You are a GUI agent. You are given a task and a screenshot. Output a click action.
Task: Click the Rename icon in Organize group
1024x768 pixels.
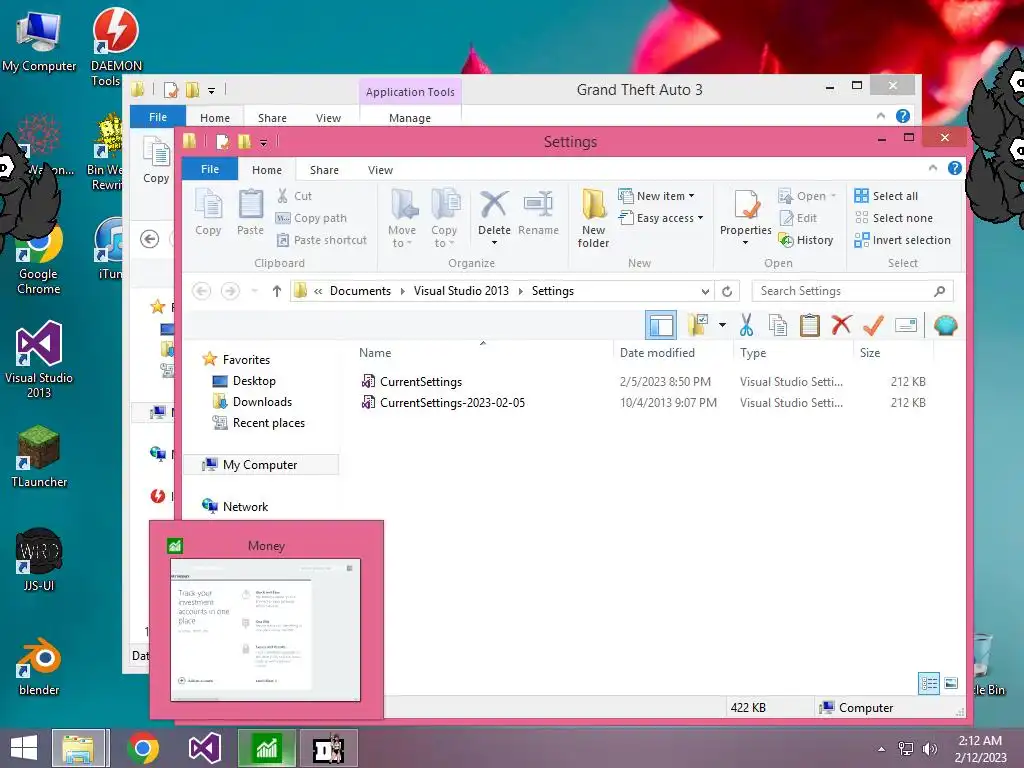[538, 212]
